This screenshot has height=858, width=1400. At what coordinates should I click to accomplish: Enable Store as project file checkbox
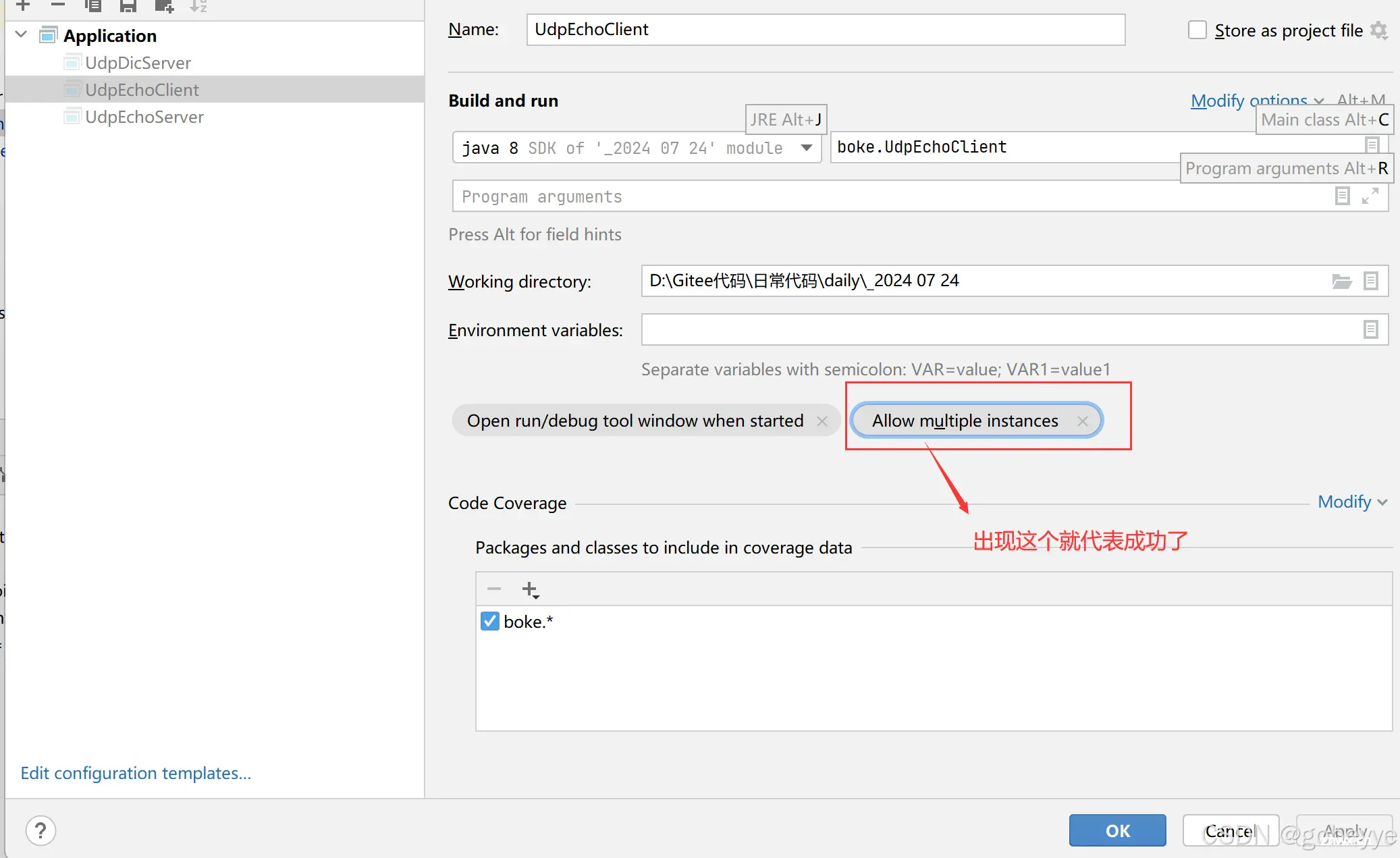click(1197, 30)
